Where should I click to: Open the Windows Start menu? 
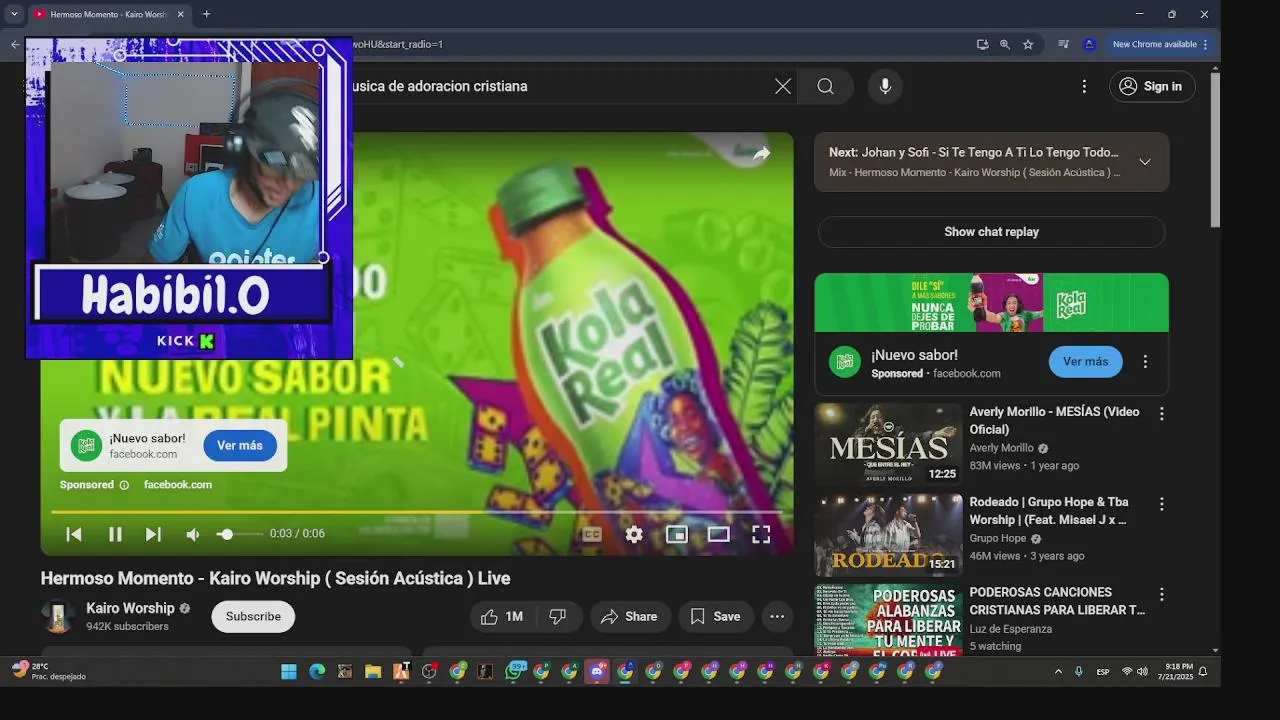(289, 672)
